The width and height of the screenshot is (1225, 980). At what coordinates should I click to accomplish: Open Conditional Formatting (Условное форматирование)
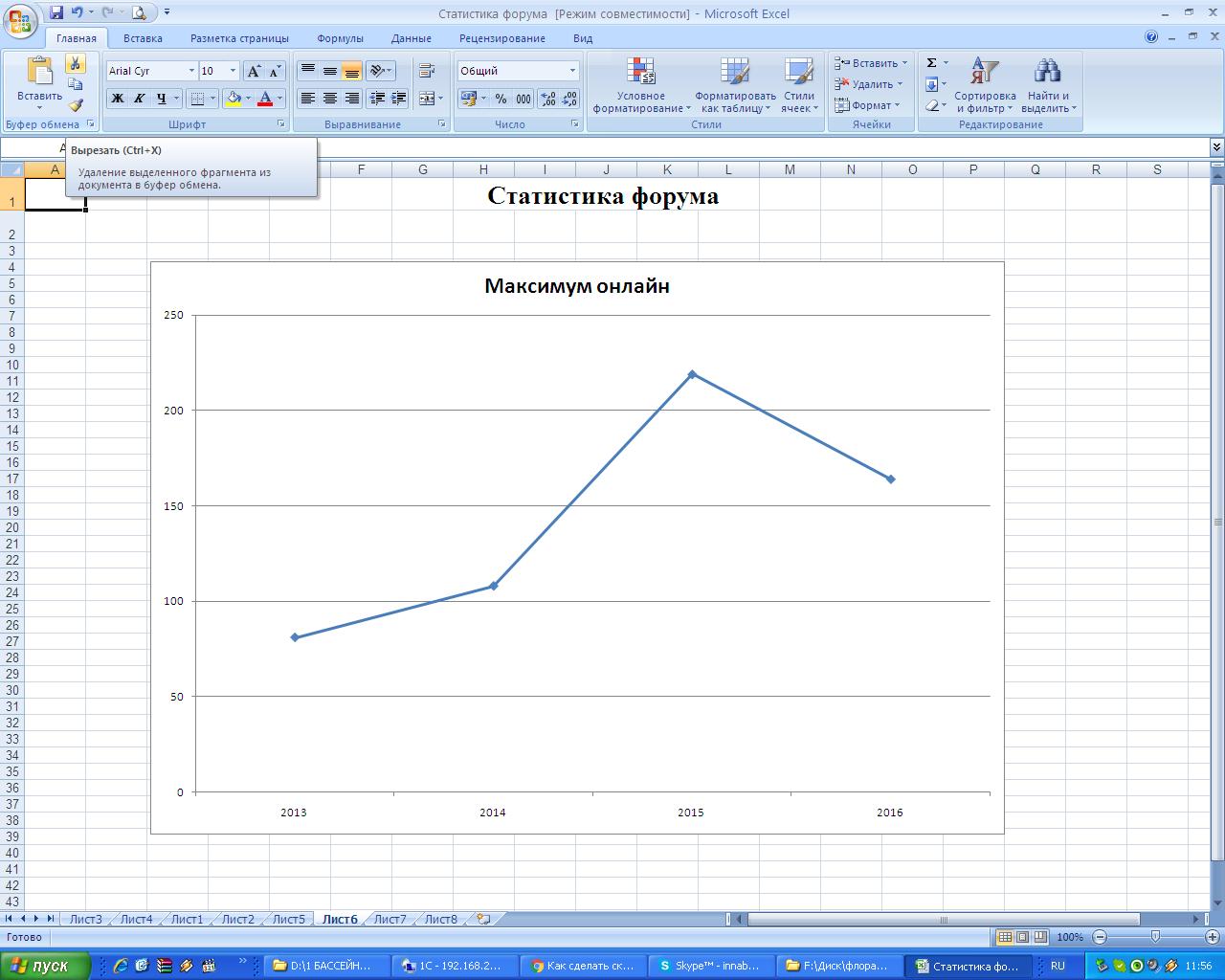(x=640, y=85)
